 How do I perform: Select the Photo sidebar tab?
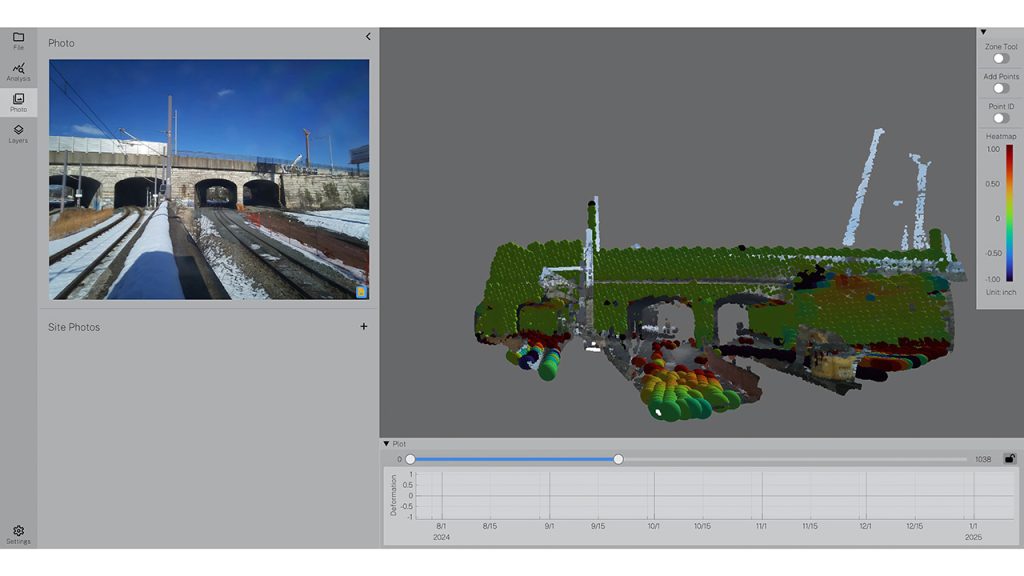[18, 102]
